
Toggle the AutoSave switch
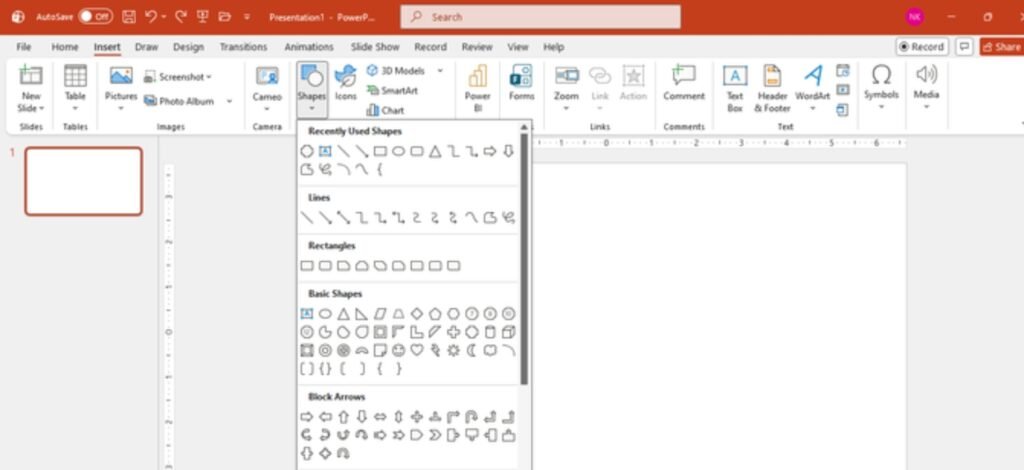click(x=95, y=17)
